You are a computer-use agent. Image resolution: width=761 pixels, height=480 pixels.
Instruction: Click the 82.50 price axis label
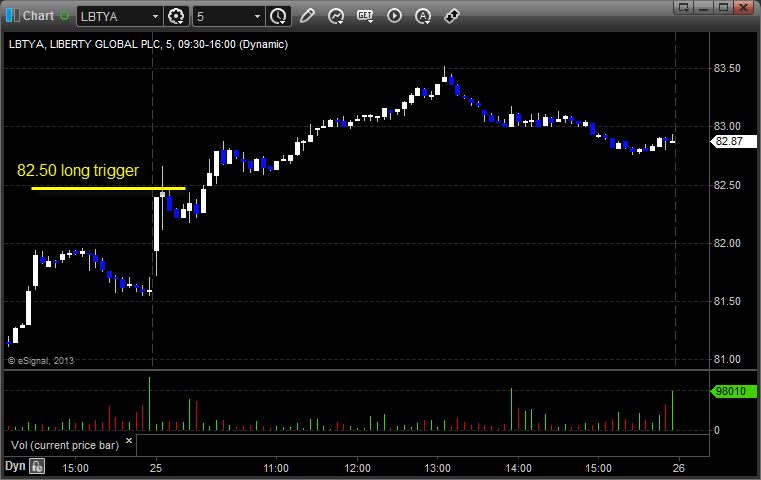727,185
